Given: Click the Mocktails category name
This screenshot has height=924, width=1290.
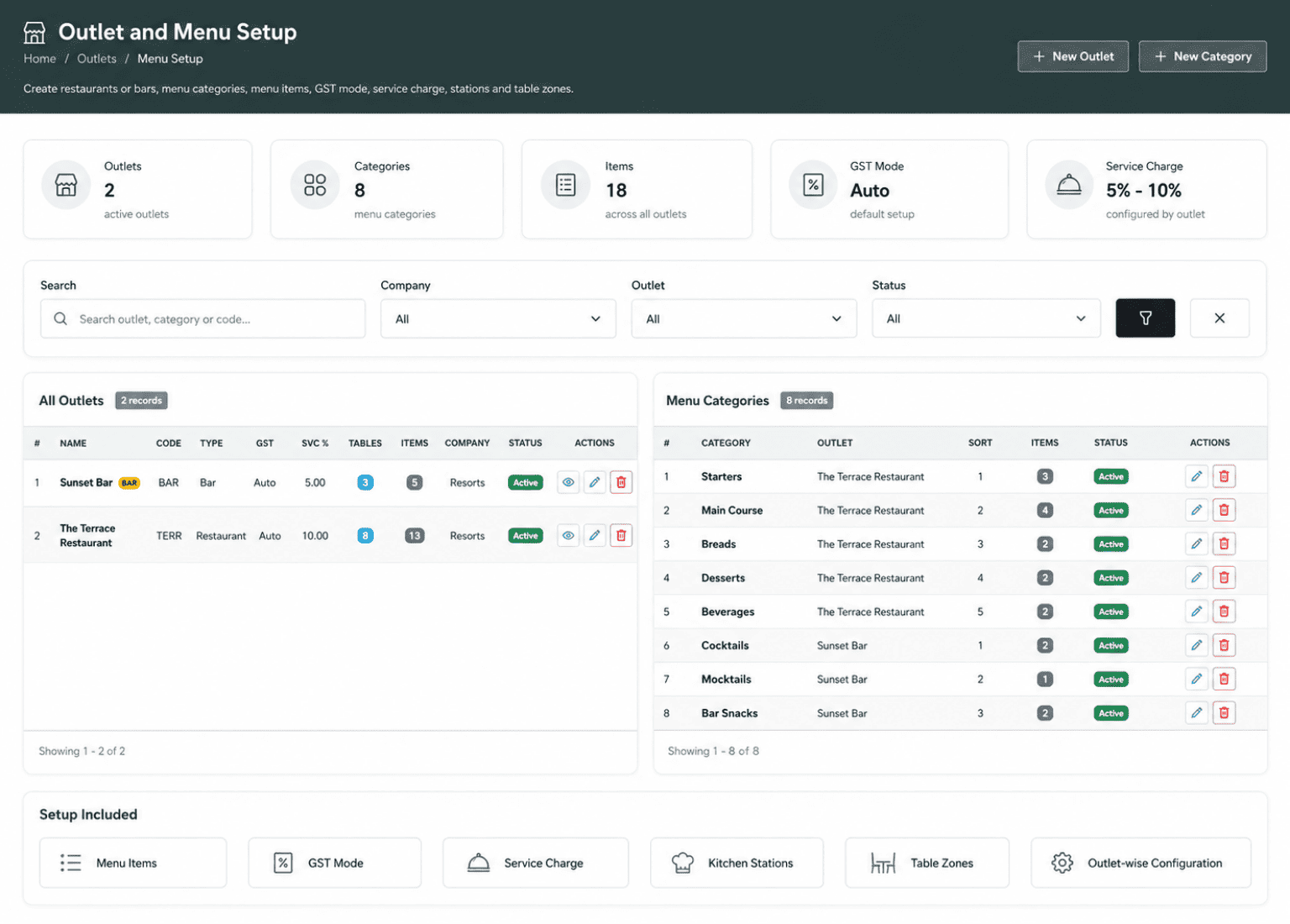Looking at the screenshot, I should [726, 679].
